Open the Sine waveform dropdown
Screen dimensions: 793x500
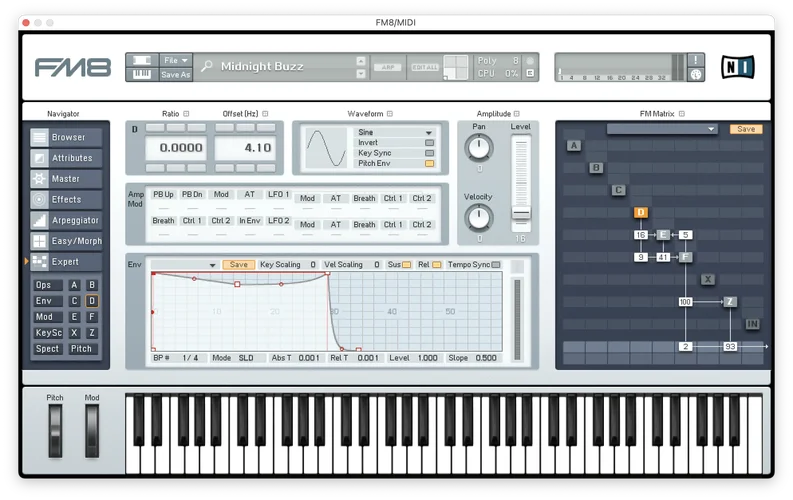(x=394, y=132)
